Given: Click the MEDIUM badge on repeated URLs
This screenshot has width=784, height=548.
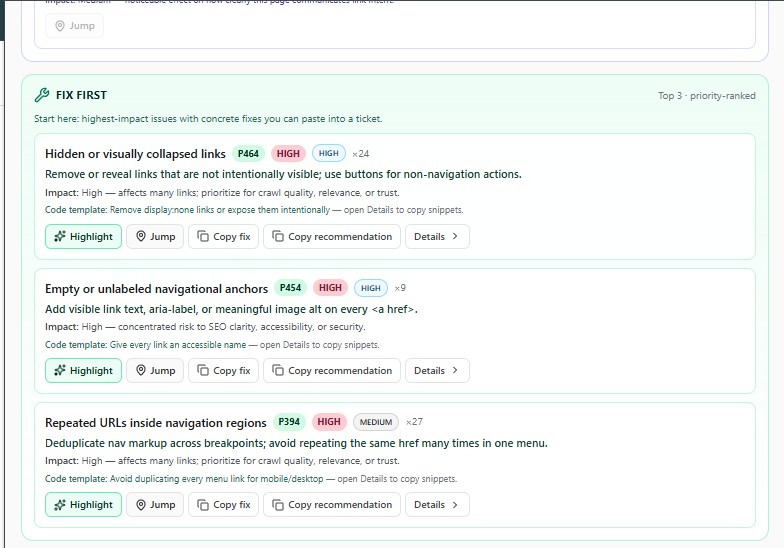Looking at the screenshot, I should [375, 422].
